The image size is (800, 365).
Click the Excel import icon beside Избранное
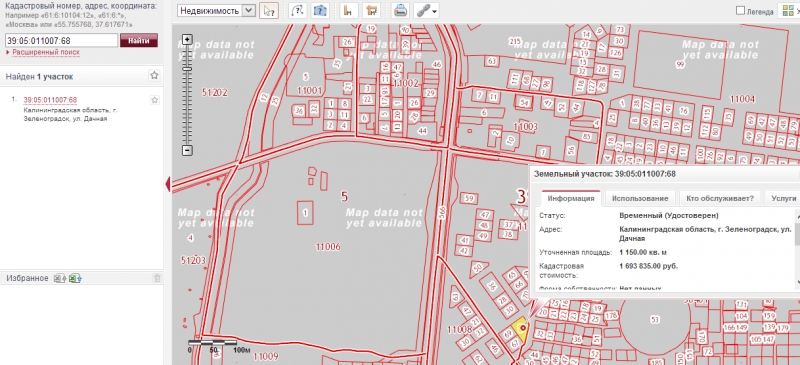[76, 278]
